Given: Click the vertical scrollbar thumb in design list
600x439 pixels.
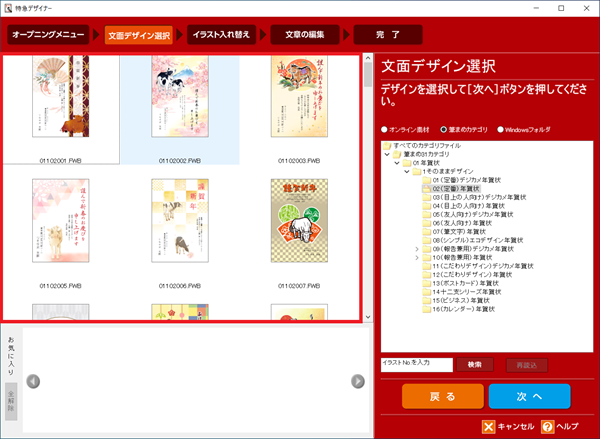Looking at the screenshot, I should pos(368,75).
